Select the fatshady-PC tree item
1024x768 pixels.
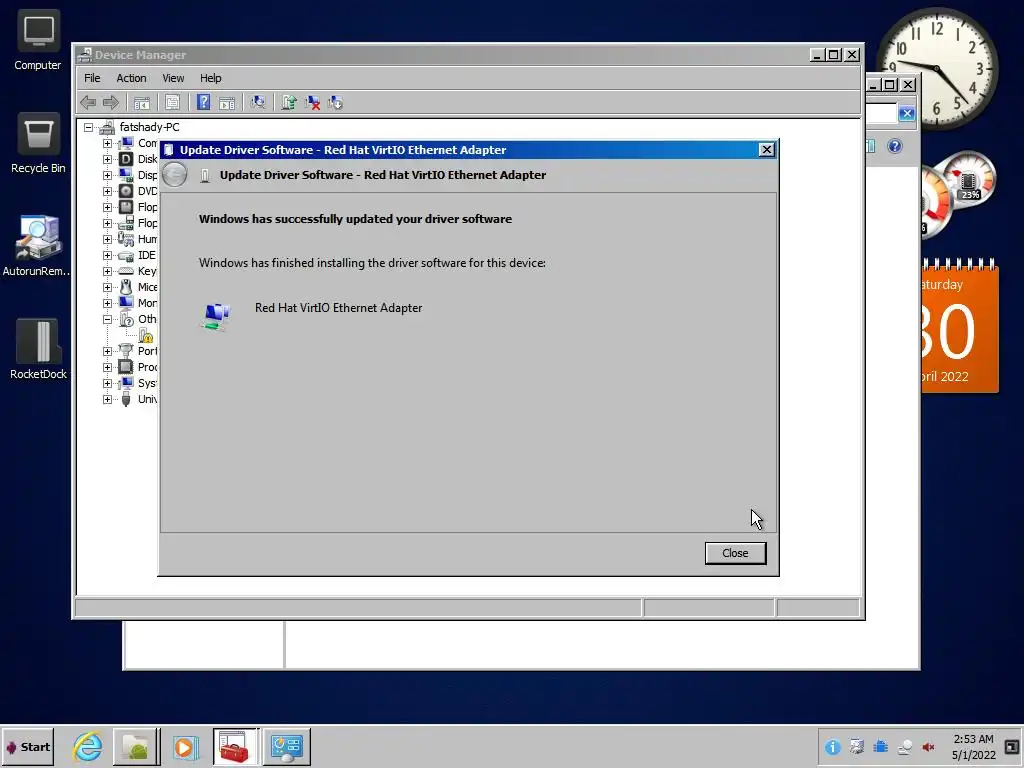coord(149,127)
